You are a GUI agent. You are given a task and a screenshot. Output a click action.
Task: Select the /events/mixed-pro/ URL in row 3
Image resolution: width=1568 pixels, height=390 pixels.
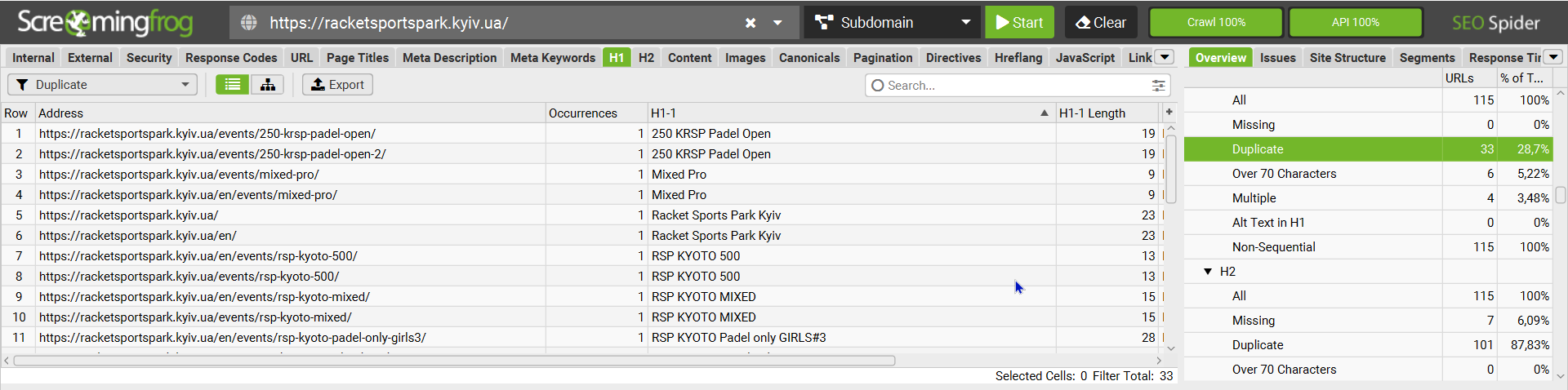179,174
